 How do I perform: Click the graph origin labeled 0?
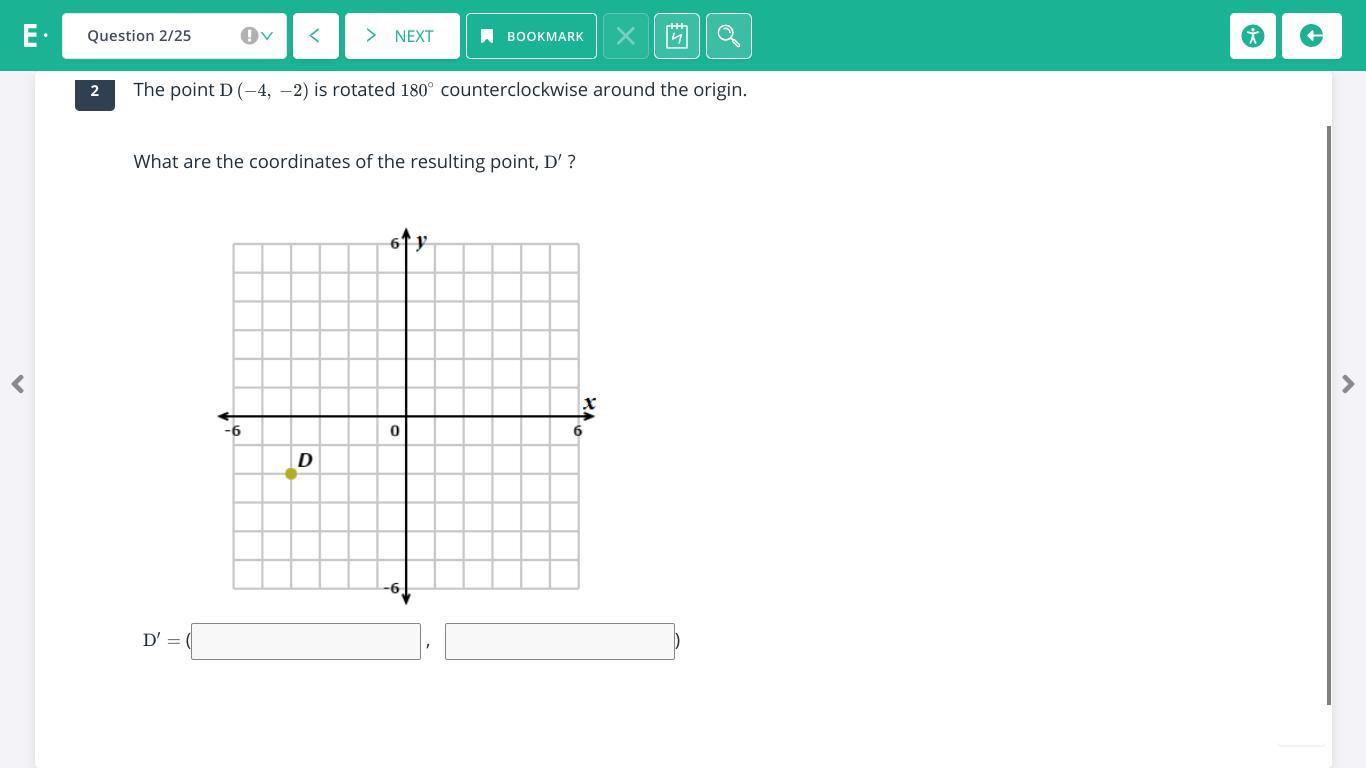tap(395, 431)
